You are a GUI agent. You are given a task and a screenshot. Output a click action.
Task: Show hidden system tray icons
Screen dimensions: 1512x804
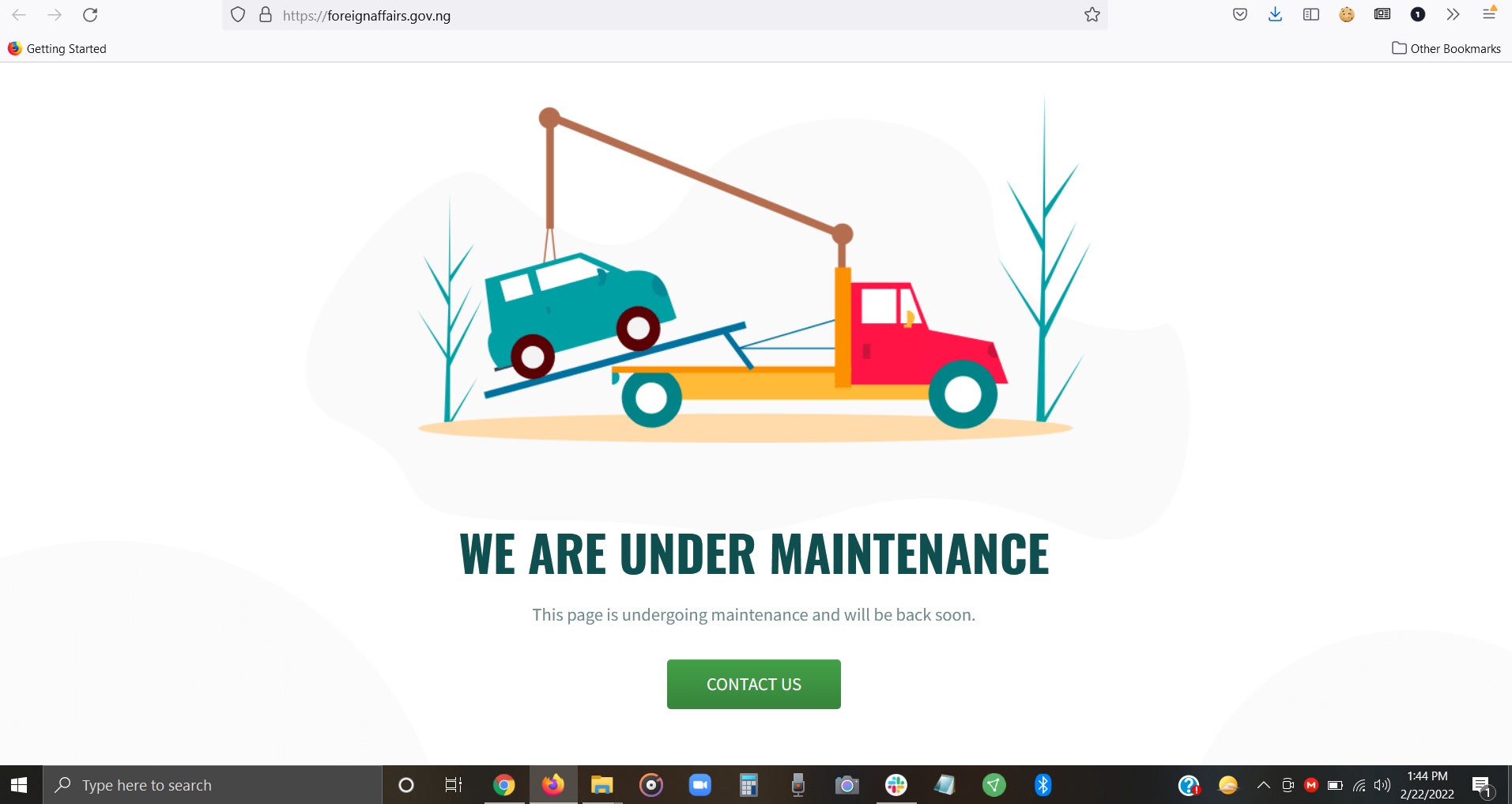click(1264, 785)
